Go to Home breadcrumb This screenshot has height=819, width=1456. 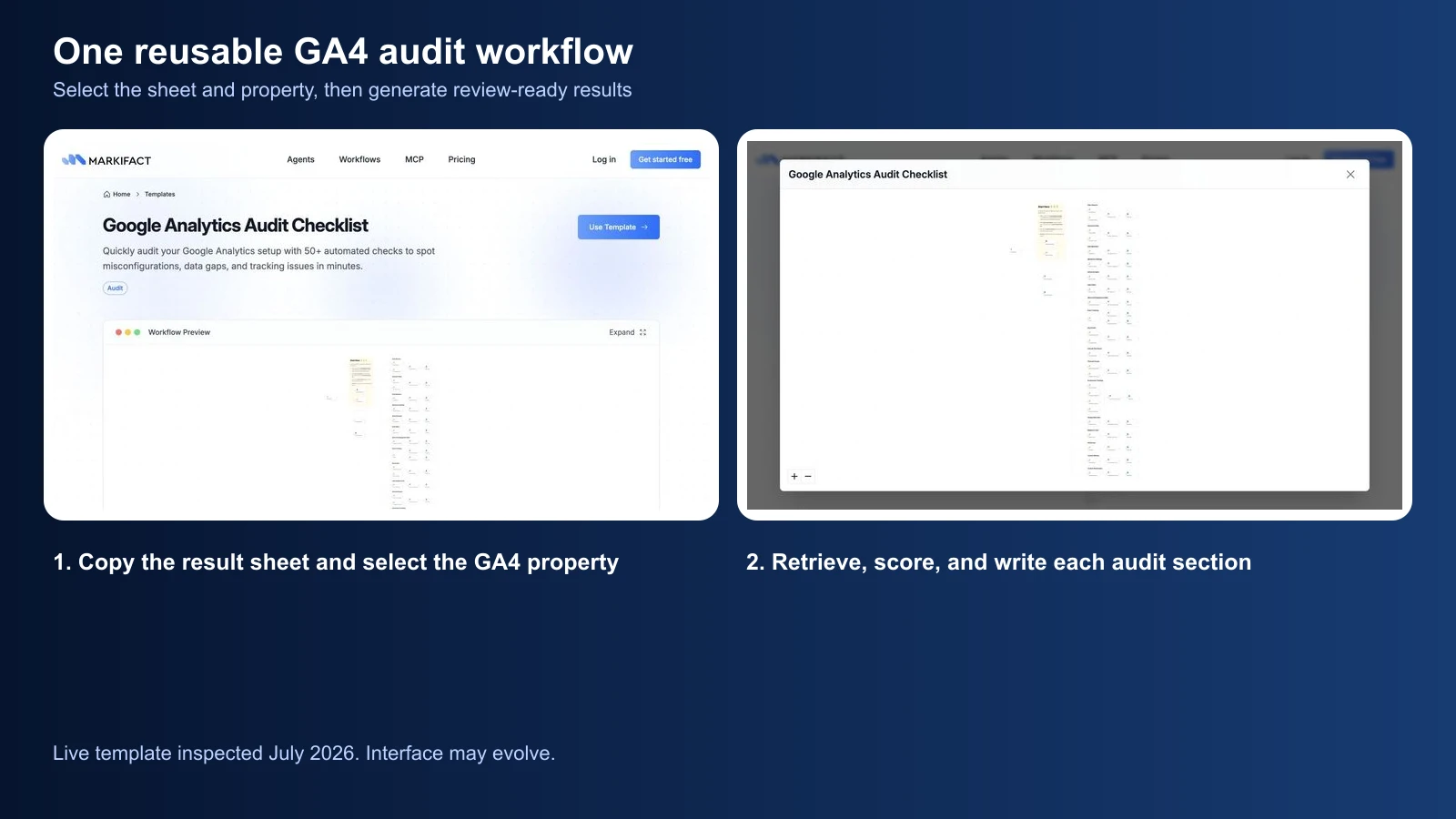[x=117, y=194]
